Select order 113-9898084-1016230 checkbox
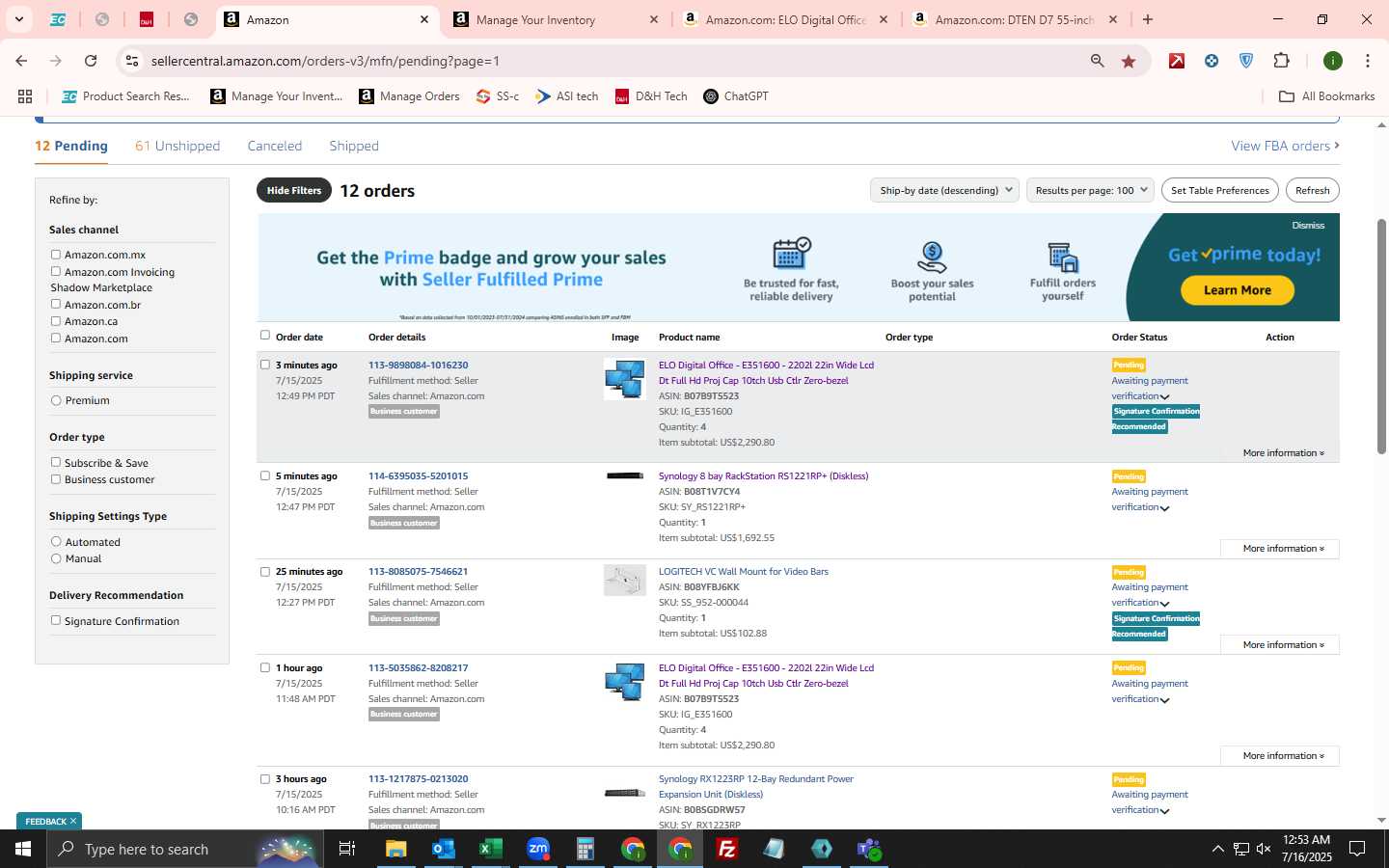 [265, 365]
